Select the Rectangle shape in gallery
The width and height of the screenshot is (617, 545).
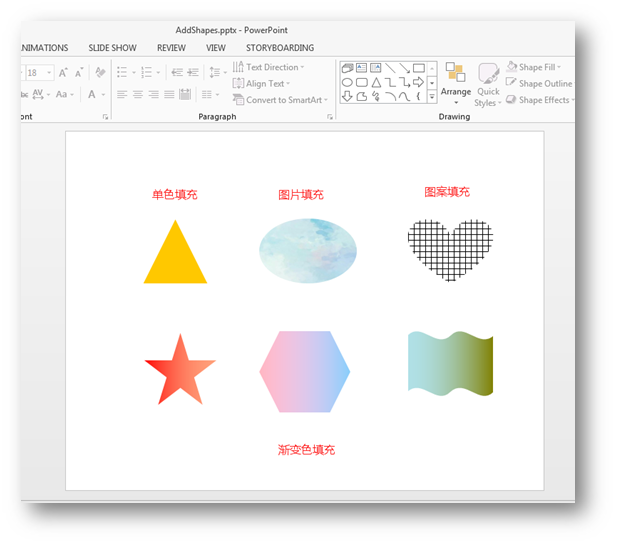pos(419,68)
